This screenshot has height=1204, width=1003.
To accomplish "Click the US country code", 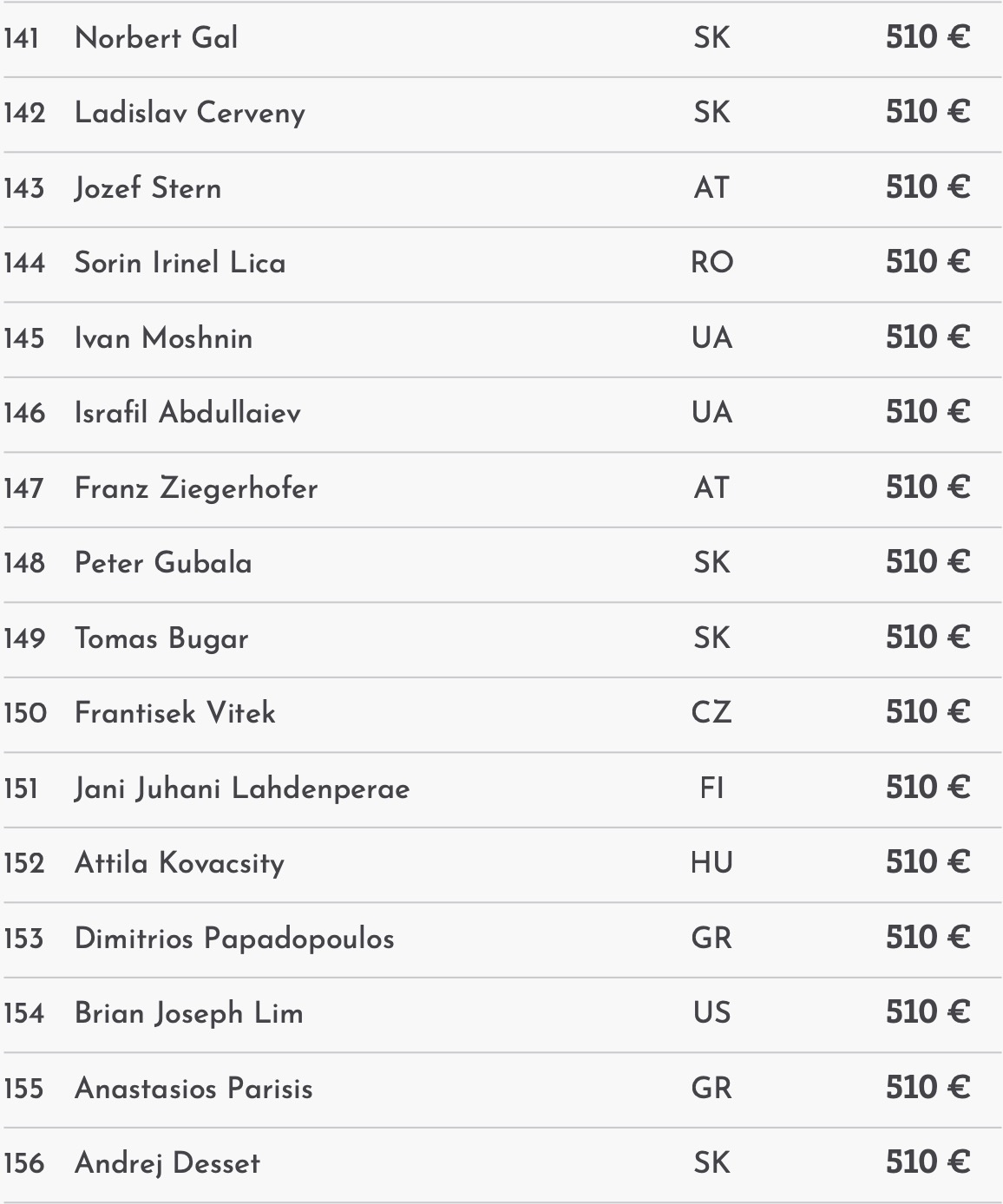I will click(x=711, y=1013).
